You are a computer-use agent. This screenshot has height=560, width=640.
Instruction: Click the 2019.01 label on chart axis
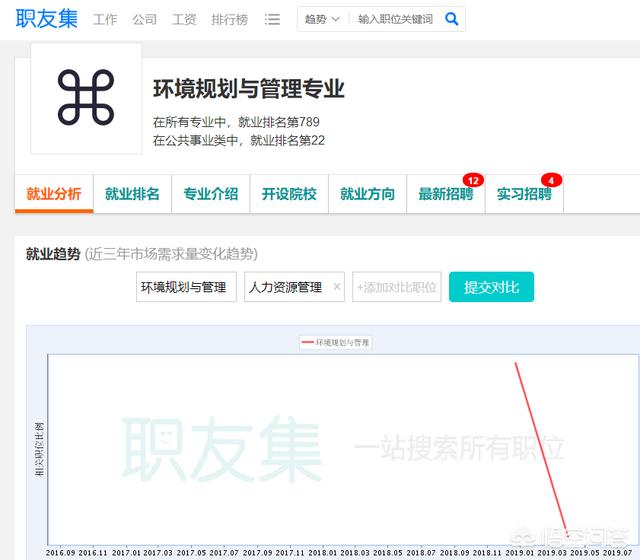coord(520,553)
